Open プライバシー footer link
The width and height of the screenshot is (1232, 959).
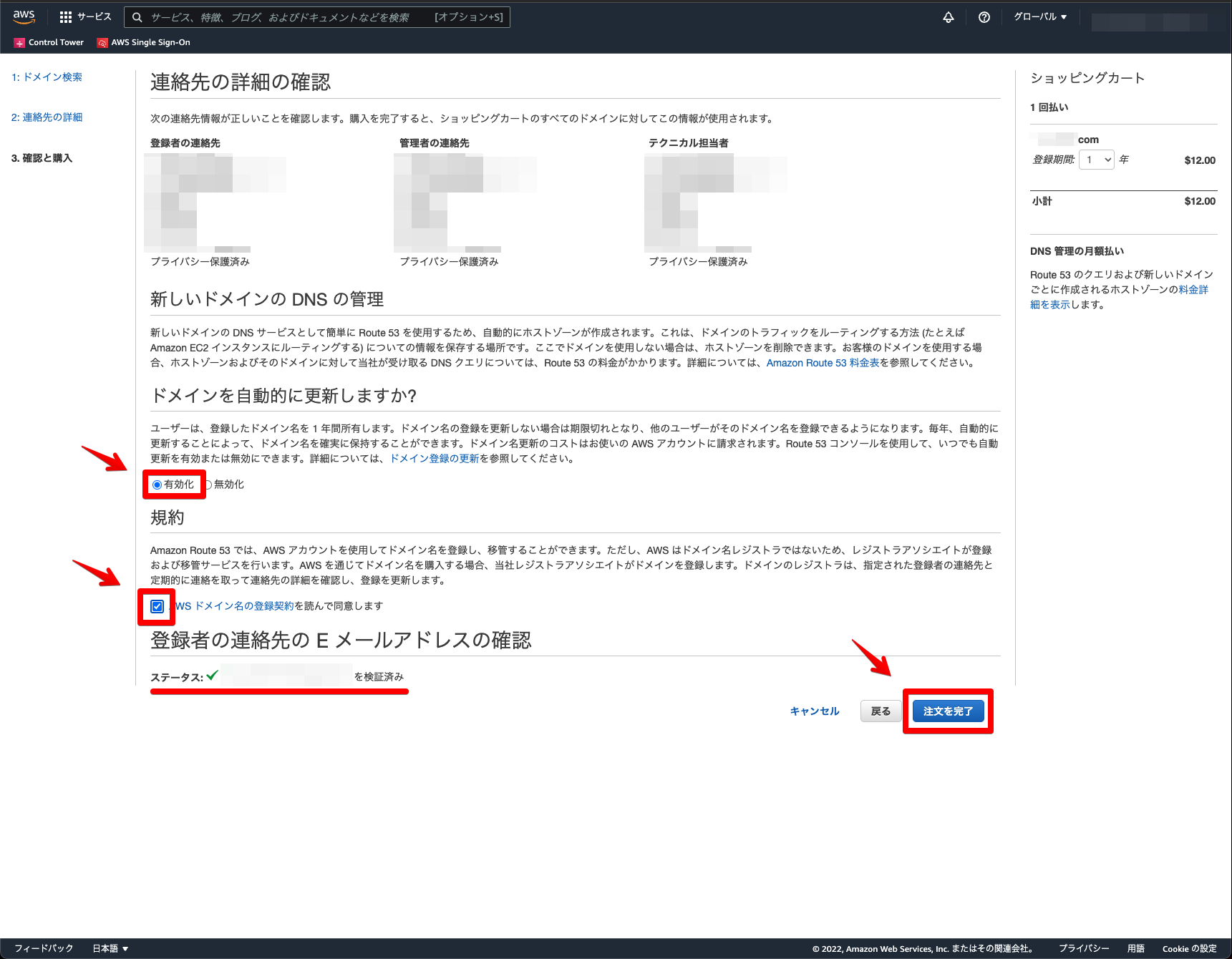pyautogui.click(x=1084, y=948)
